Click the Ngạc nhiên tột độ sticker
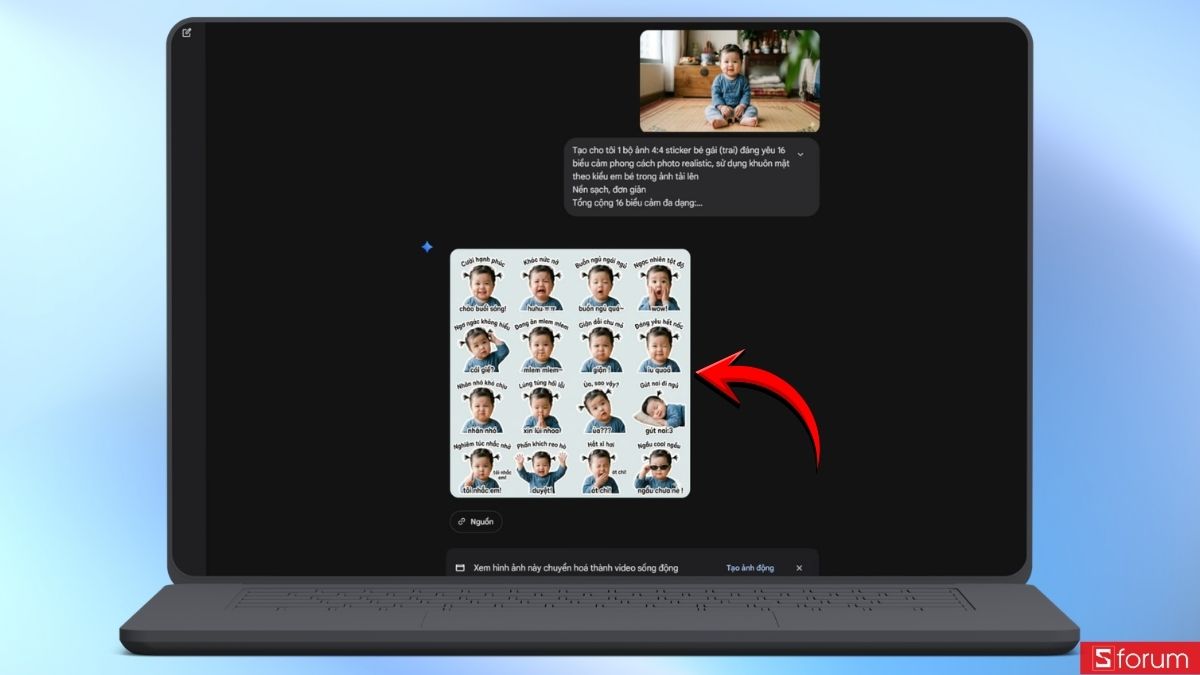 pyautogui.click(x=658, y=287)
